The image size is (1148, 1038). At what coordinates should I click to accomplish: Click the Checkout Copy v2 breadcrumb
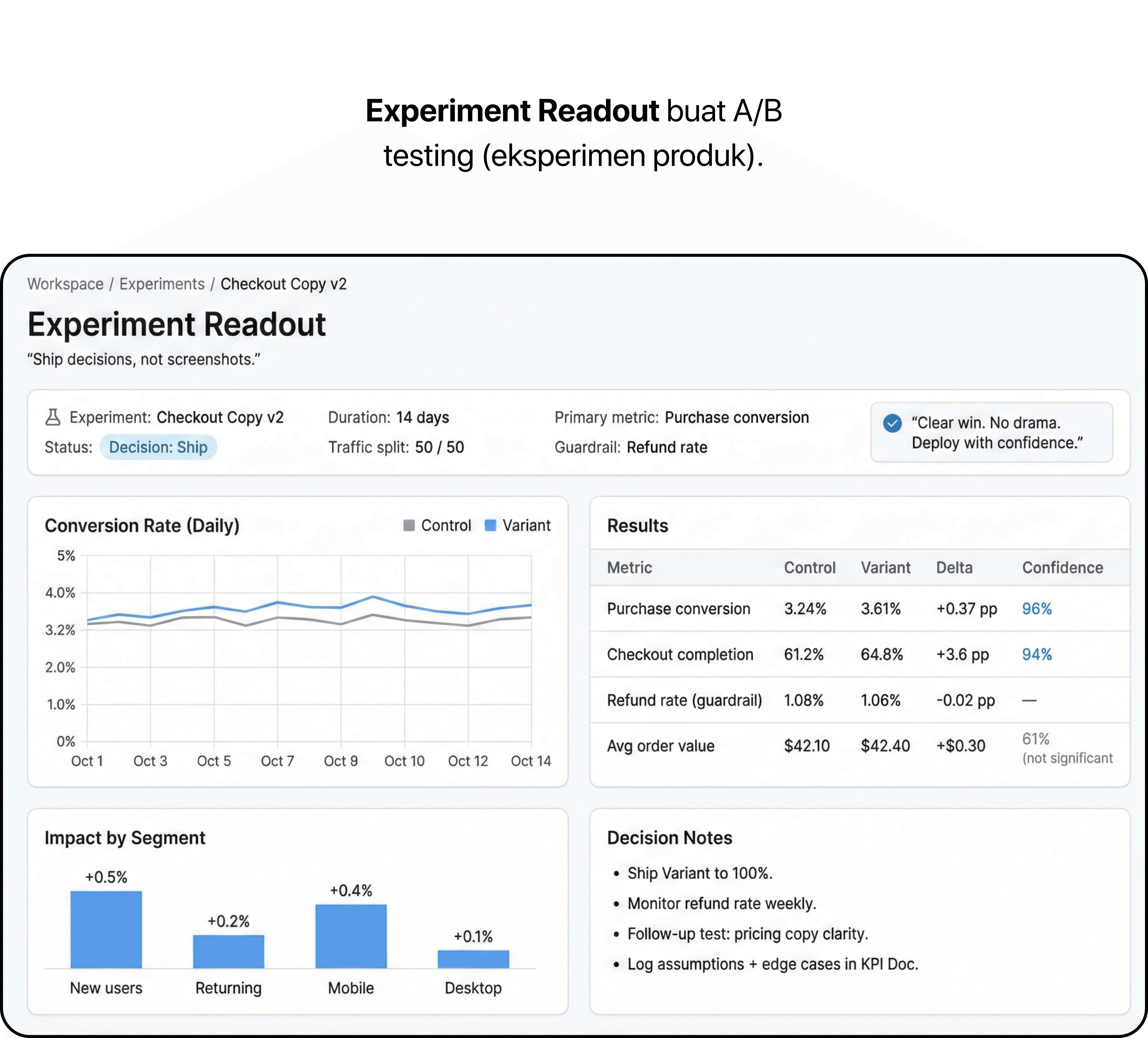point(283,283)
